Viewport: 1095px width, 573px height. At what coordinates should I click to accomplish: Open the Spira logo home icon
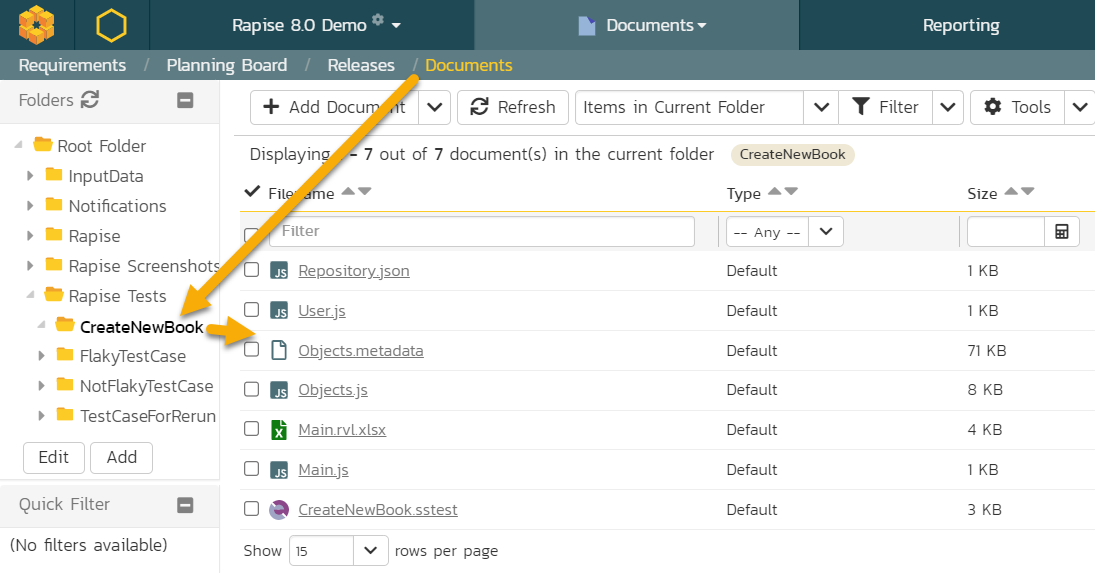coord(36,25)
